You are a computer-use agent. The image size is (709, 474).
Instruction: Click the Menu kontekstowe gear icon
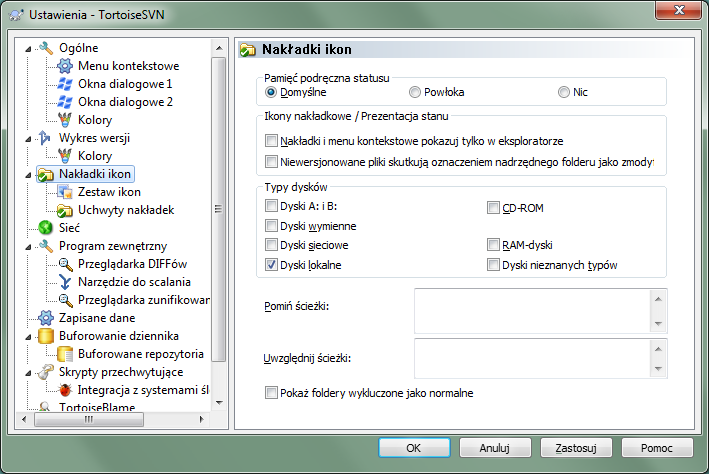click(65, 66)
